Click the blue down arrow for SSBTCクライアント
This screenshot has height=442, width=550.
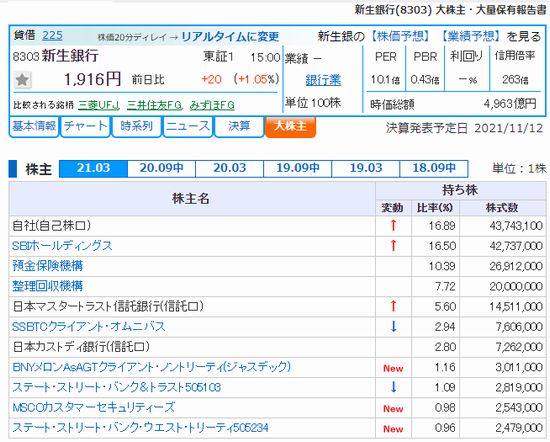(x=393, y=327)
